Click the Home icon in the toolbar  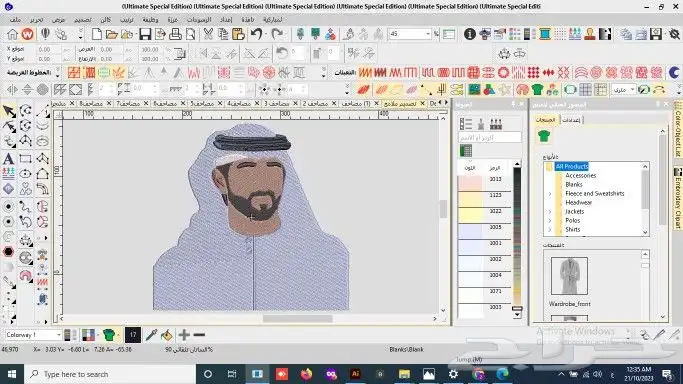(13, 34)
